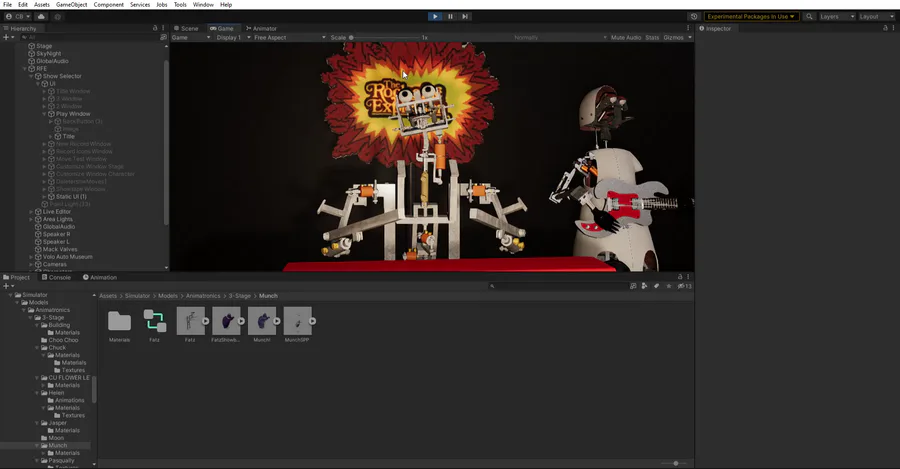Expand the FatzShowb model asset arrow
Viewport: 900px width, 469px height.
241,321
